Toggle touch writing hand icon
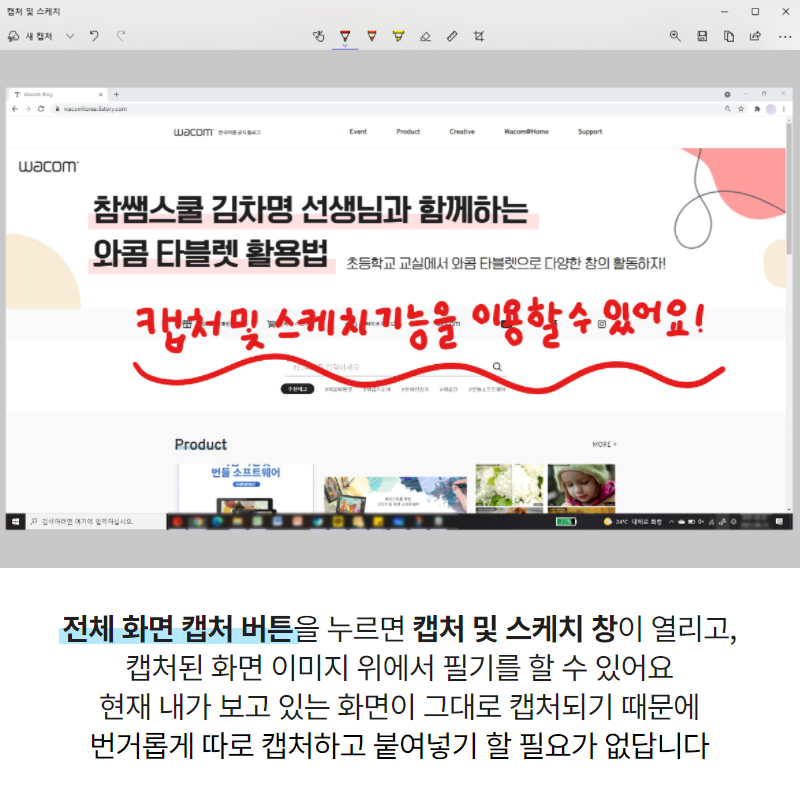 tap(318, 36)
